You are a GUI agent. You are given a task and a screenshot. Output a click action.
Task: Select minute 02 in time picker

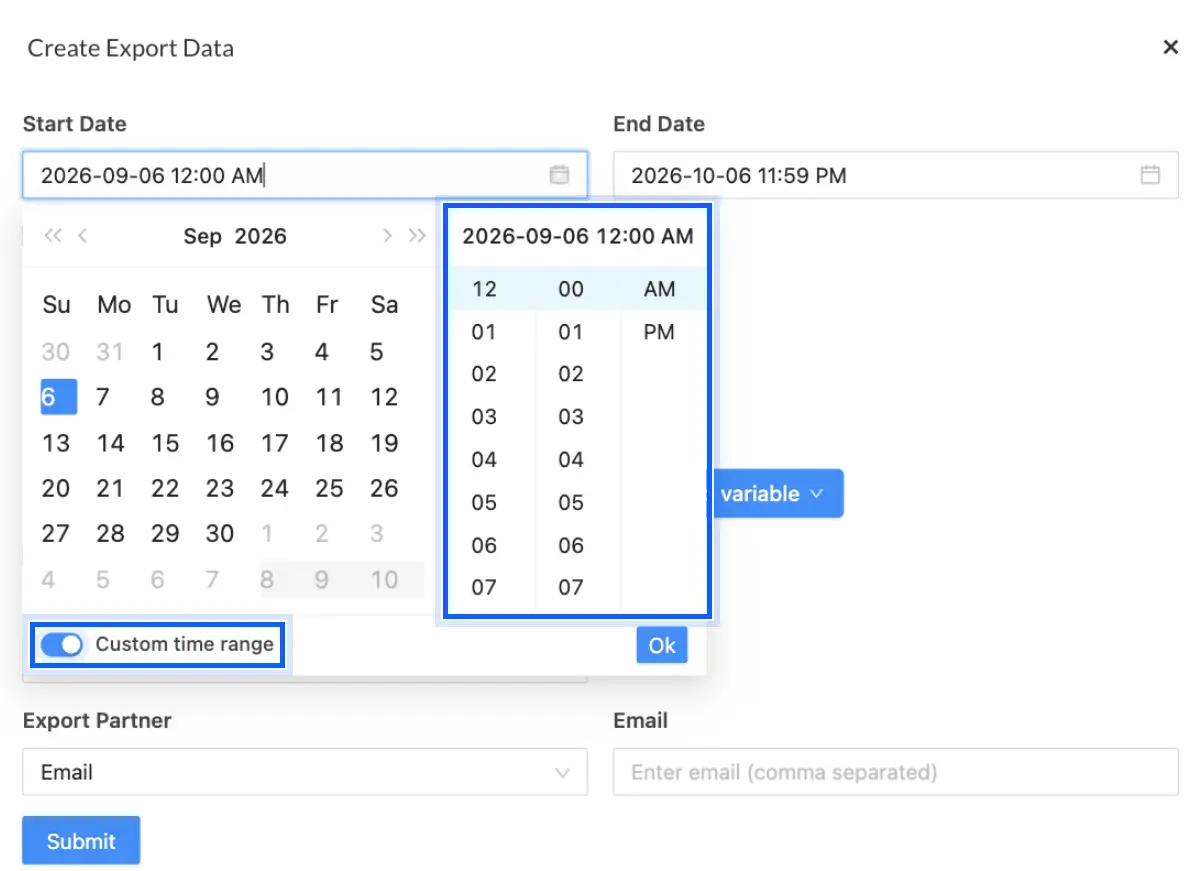[x=571, y=375]
